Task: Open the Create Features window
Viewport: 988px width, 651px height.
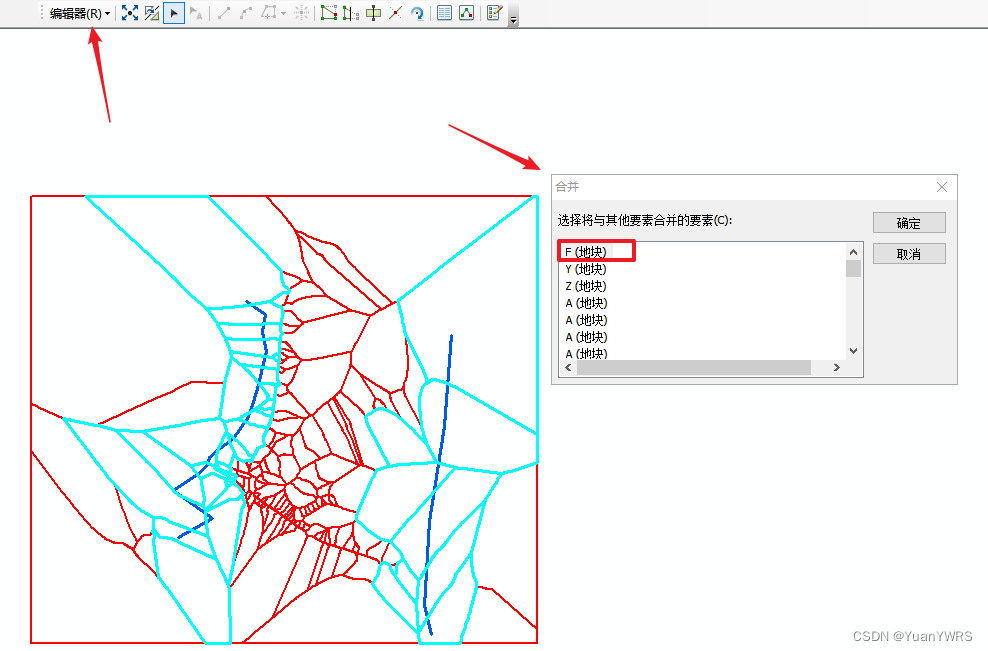Action: point(495,13)
